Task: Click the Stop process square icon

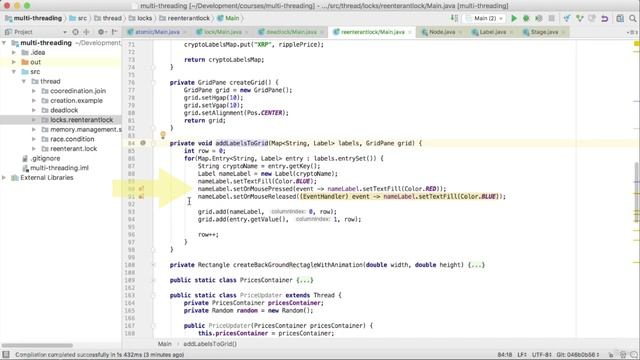Action: point(551,18)
